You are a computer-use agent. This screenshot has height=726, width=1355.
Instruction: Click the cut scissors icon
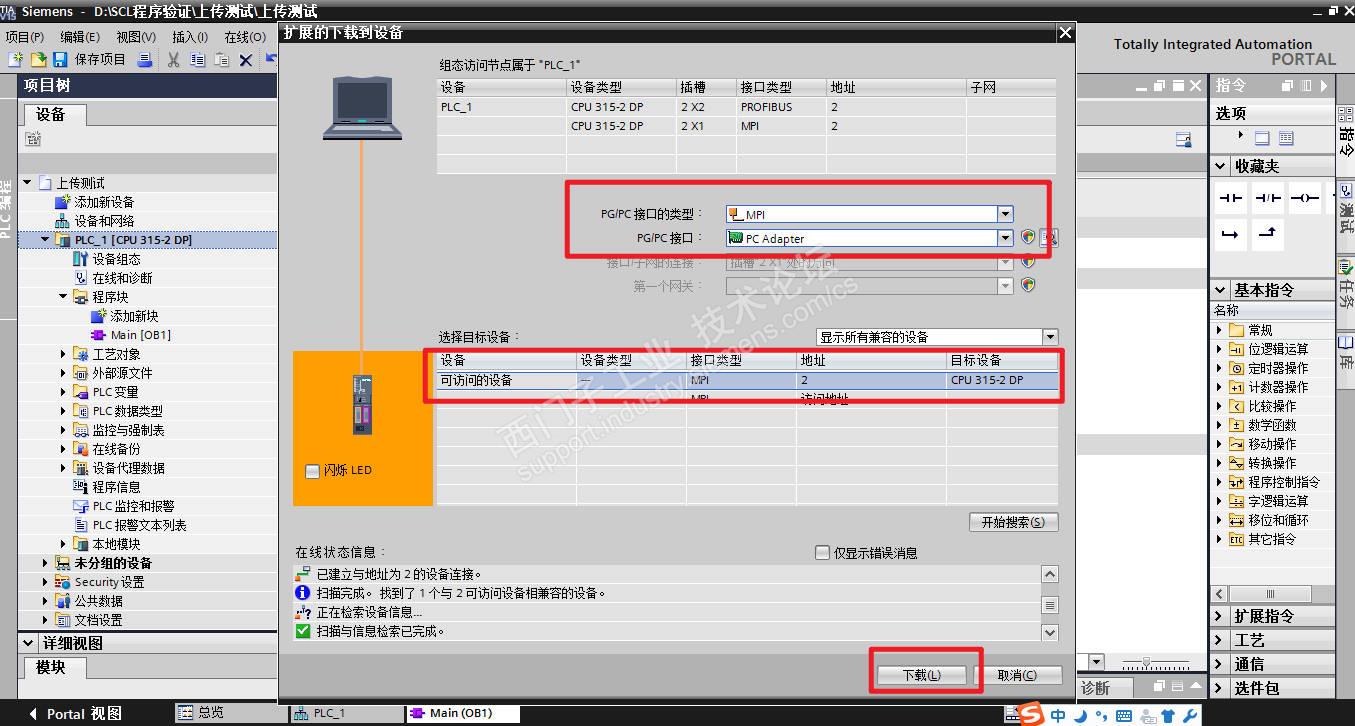pyautogui.click(x=174, y=60)
